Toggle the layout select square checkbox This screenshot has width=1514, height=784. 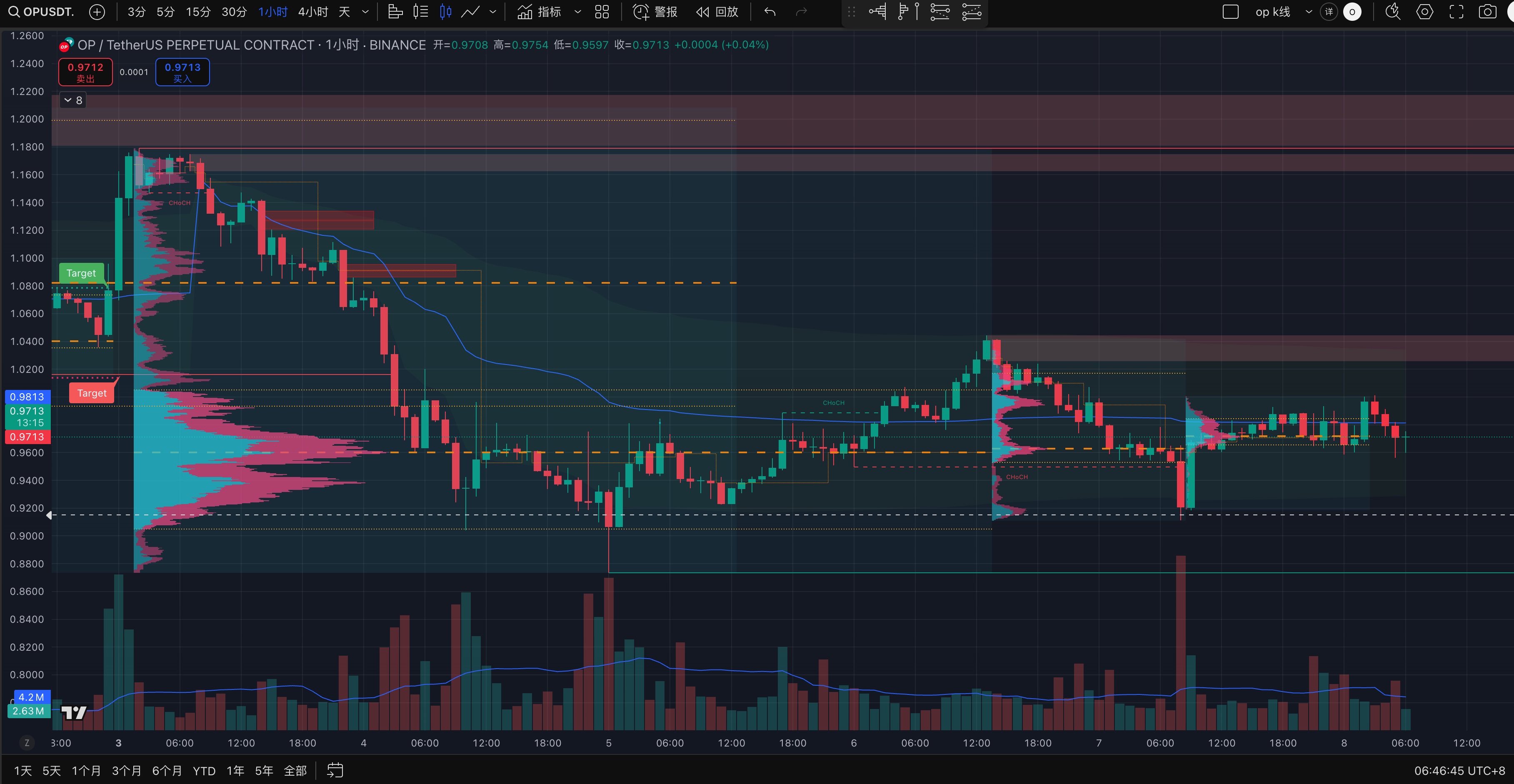point(1230,12)
